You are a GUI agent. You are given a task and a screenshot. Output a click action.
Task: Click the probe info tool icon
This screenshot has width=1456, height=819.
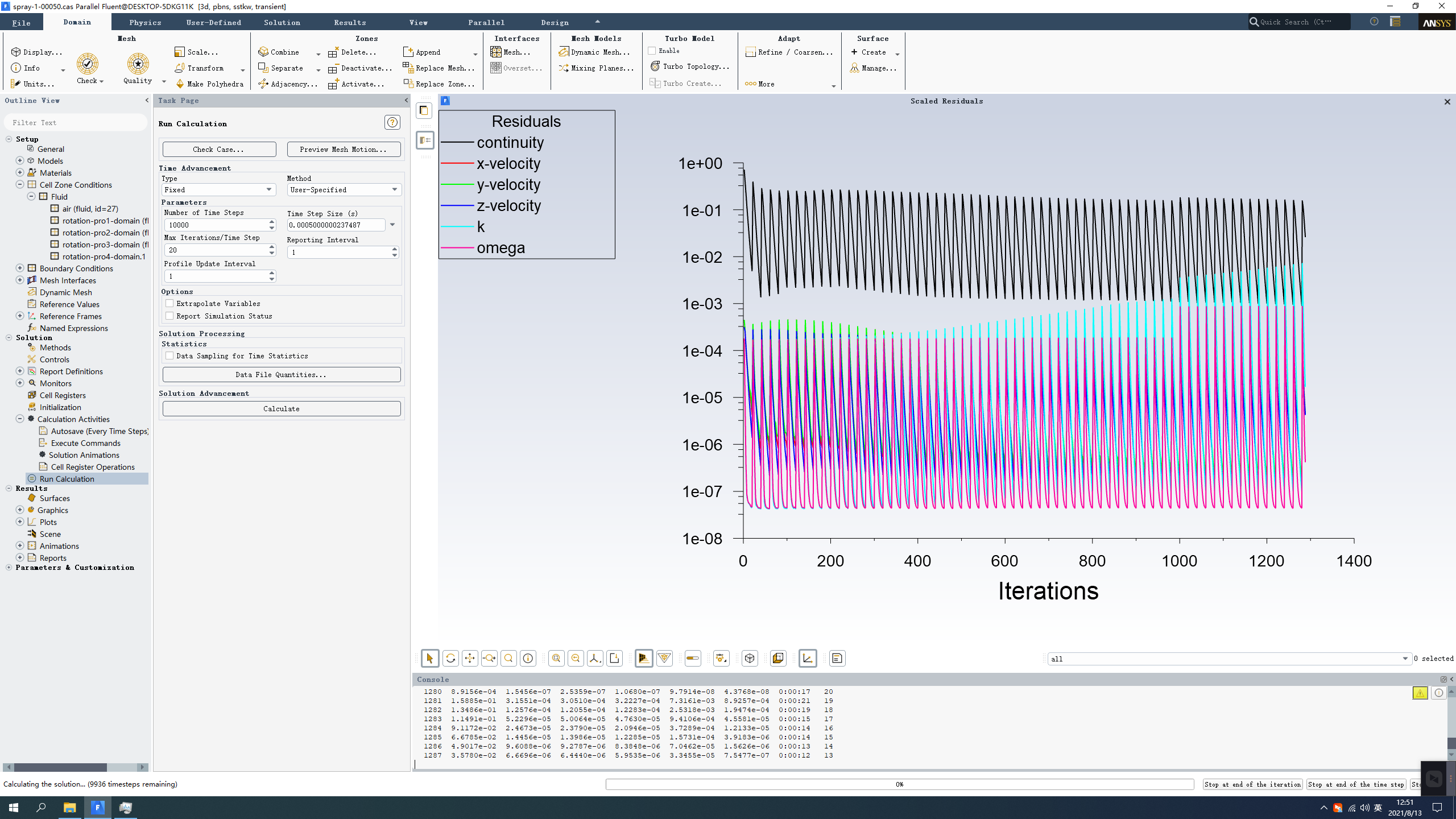coord(528,658)
